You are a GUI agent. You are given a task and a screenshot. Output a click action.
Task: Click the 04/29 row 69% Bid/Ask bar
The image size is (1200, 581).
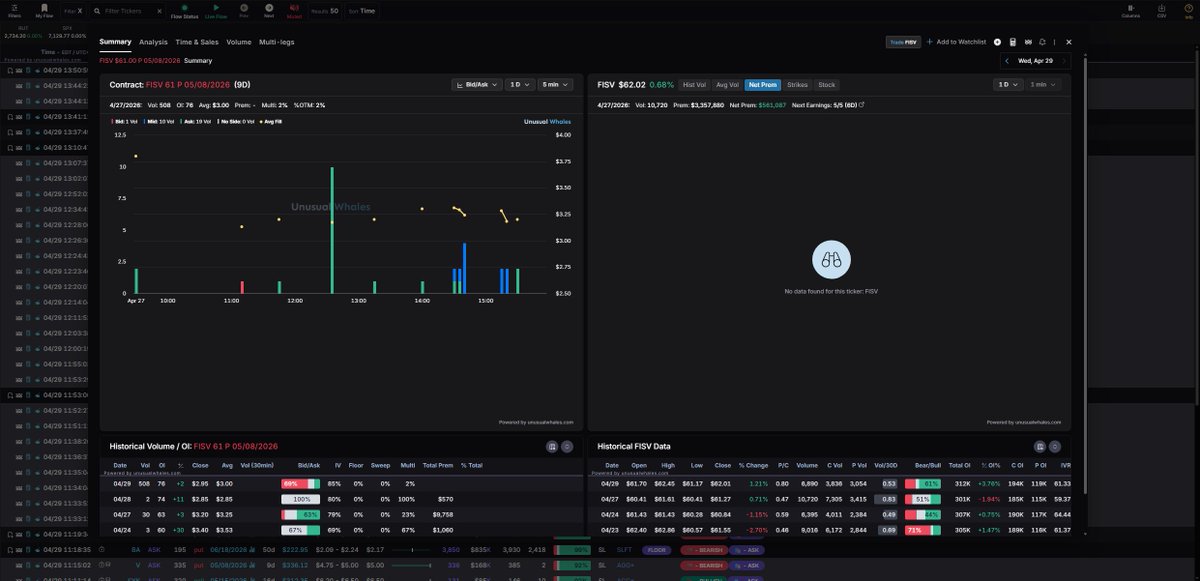[x=301, y=483]
